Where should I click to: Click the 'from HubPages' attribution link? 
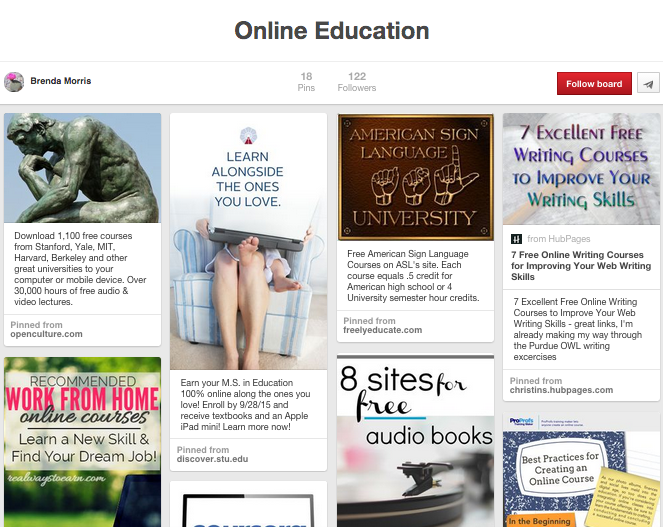[559, 239]
